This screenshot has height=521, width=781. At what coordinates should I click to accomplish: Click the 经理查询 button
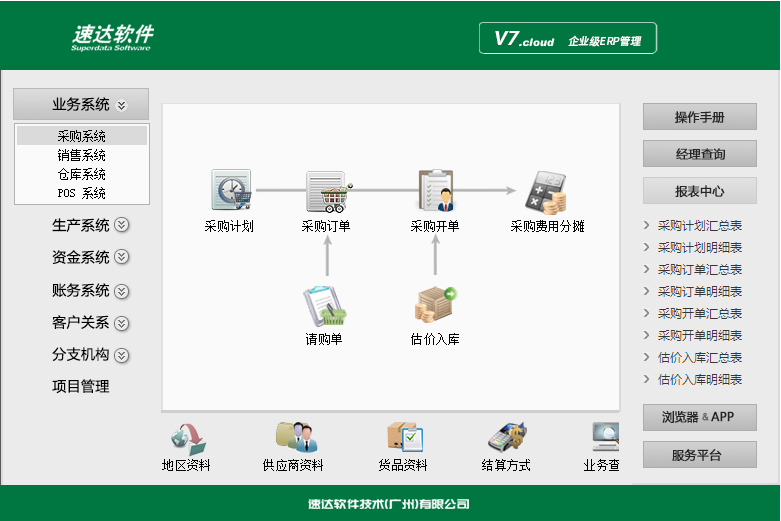point(700,154)
